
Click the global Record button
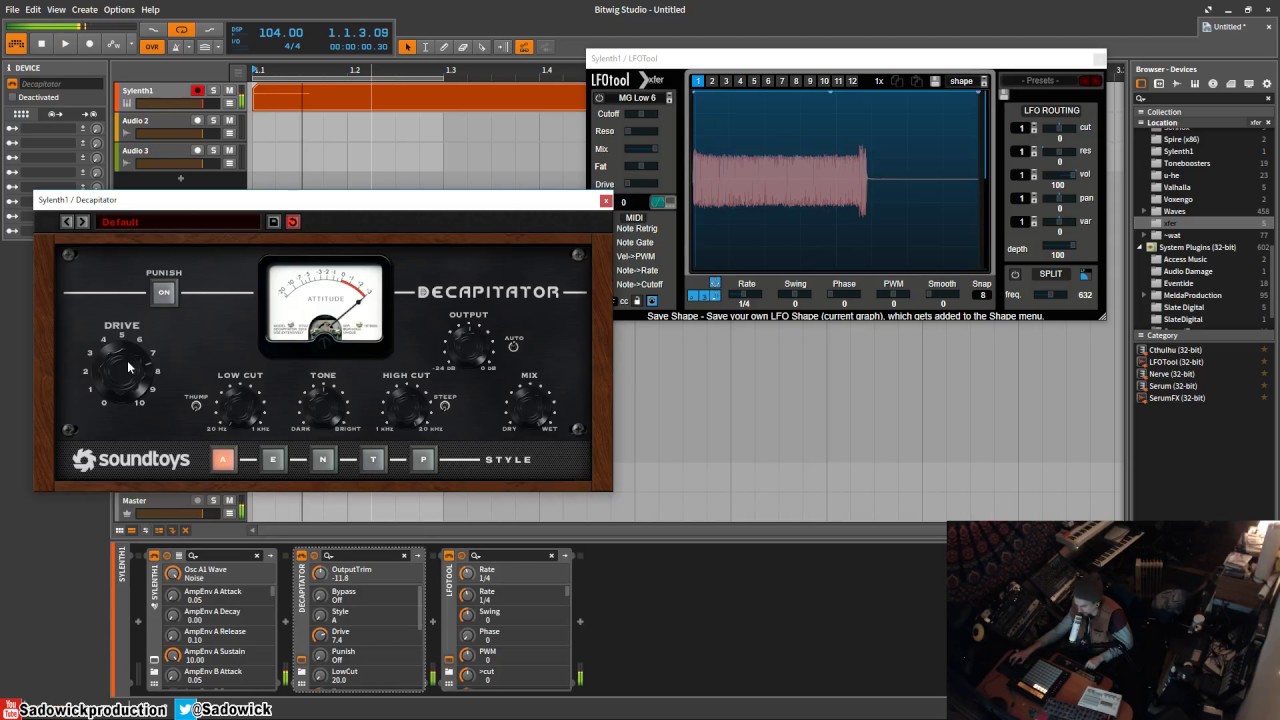tap(89, 44)
